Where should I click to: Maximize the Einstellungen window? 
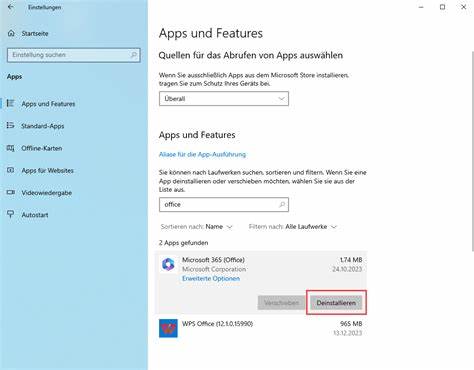point(442,7)
